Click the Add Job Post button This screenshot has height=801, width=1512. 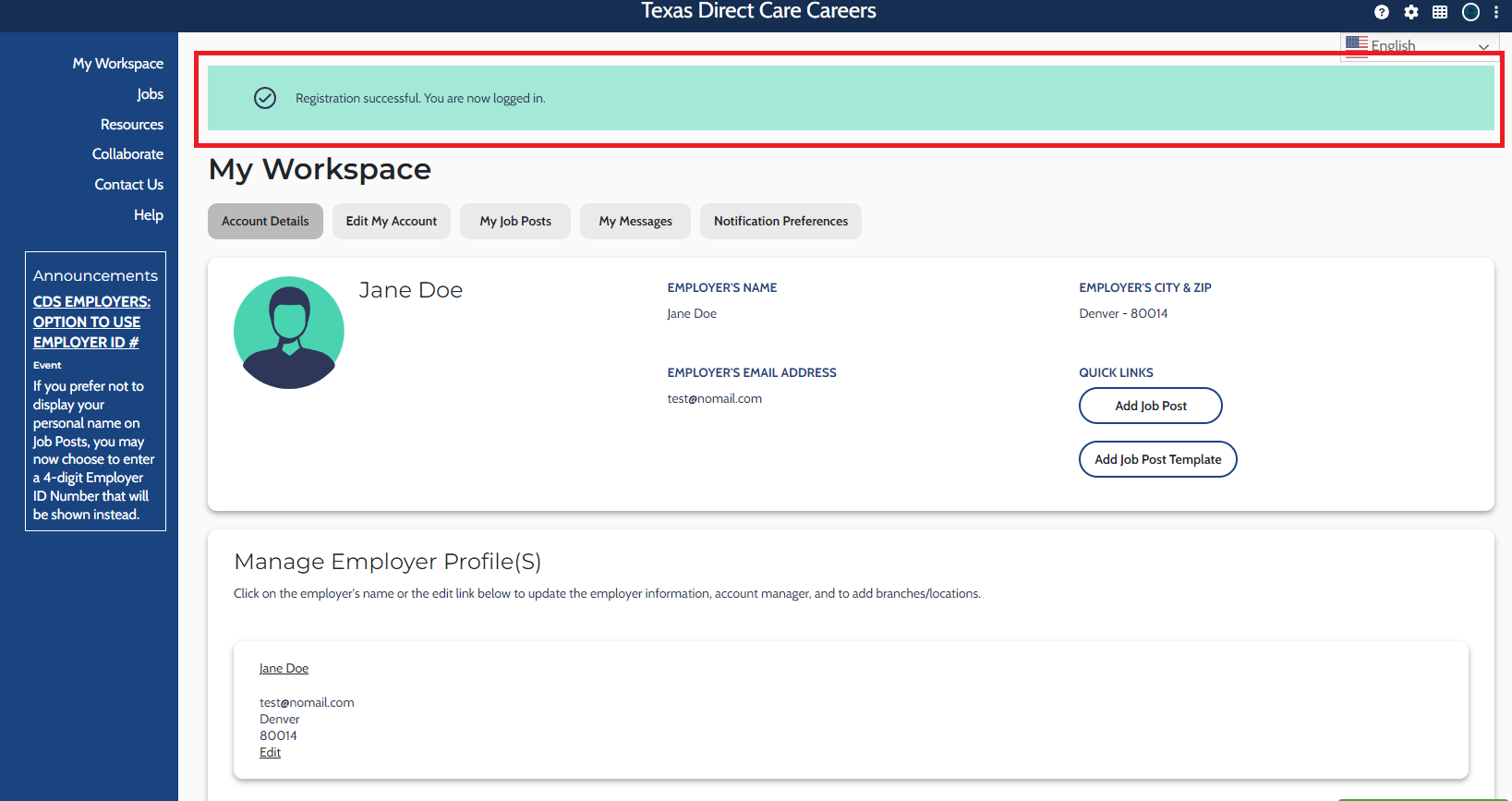(x=1150, y=406)
